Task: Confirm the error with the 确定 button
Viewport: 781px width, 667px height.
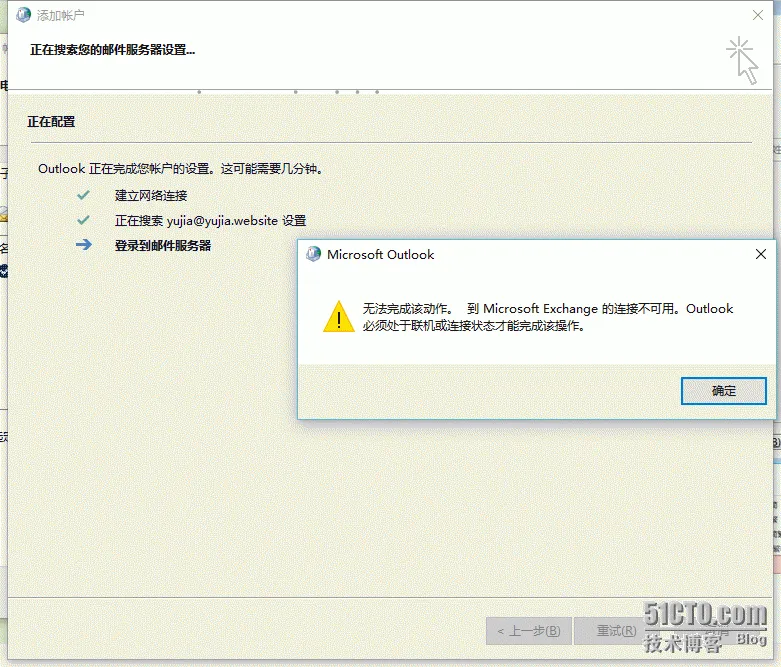Action: [x=724, y=391]
